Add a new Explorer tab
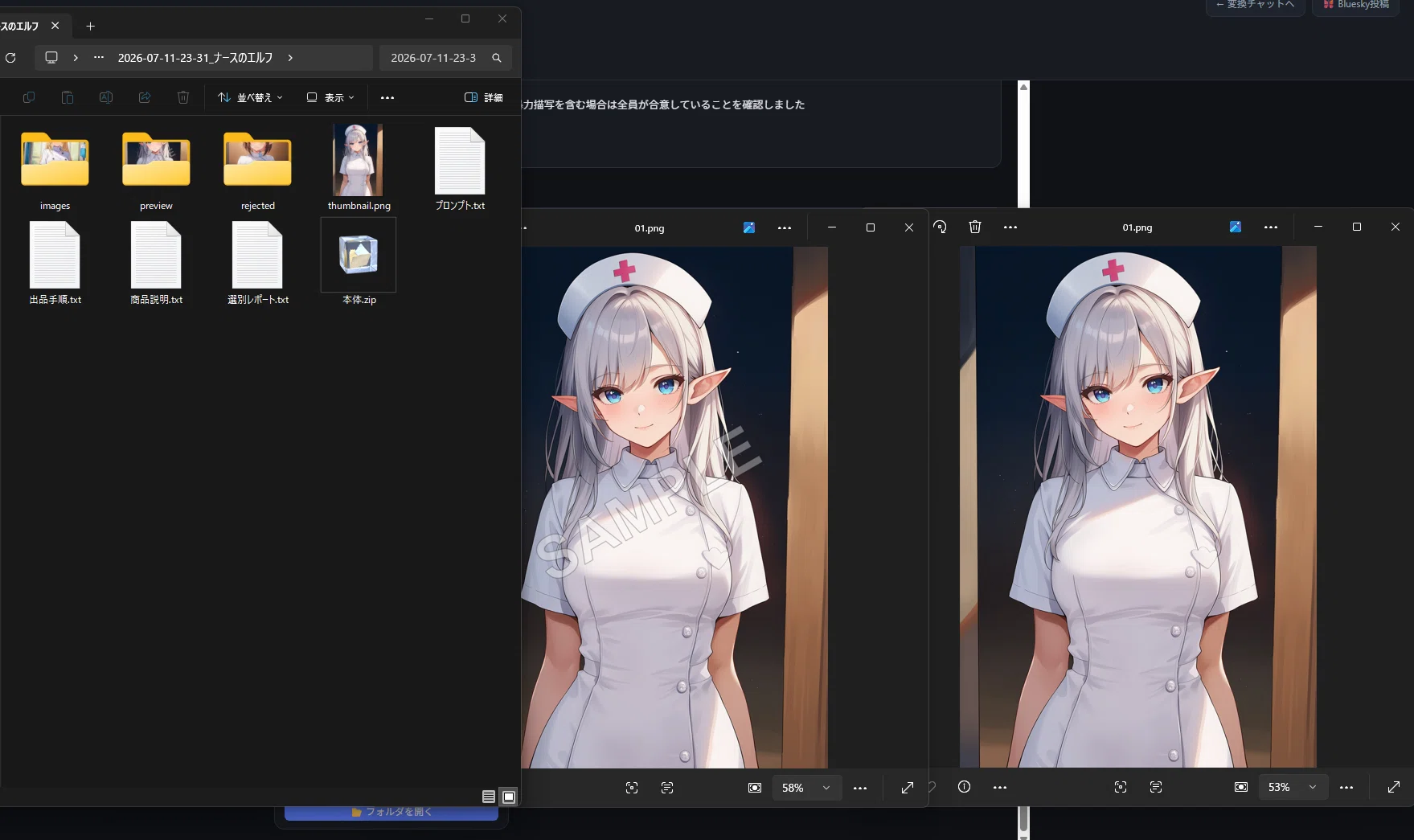Viewport: 1414px width, 840px height. pos(90,26)
